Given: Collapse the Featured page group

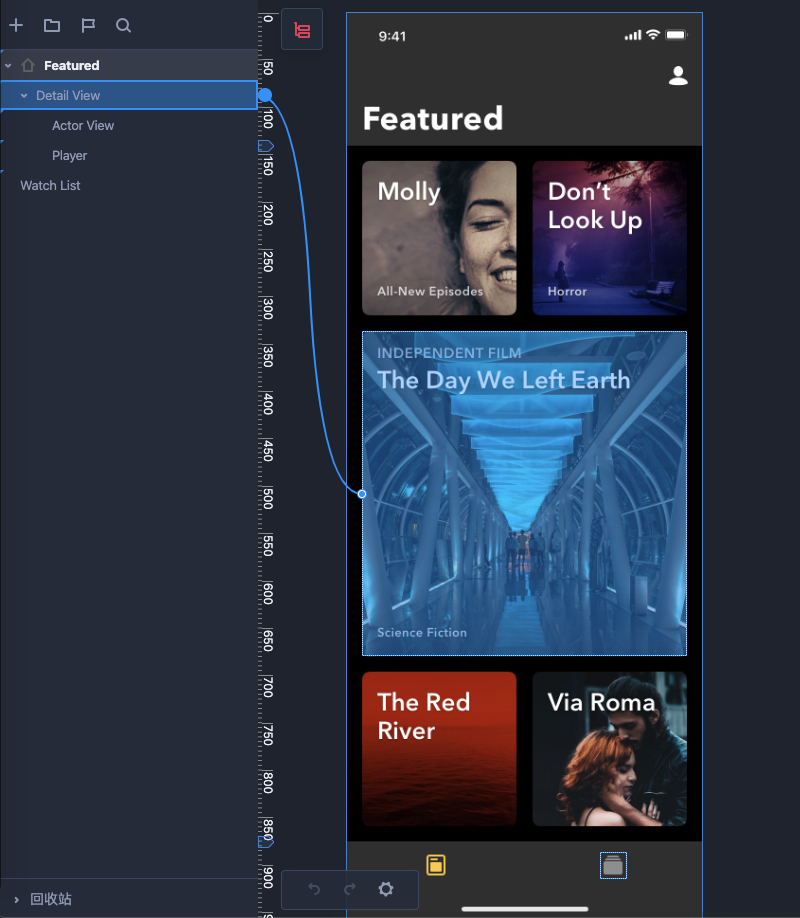Looking at the screenshot, I should click(8, 66).
